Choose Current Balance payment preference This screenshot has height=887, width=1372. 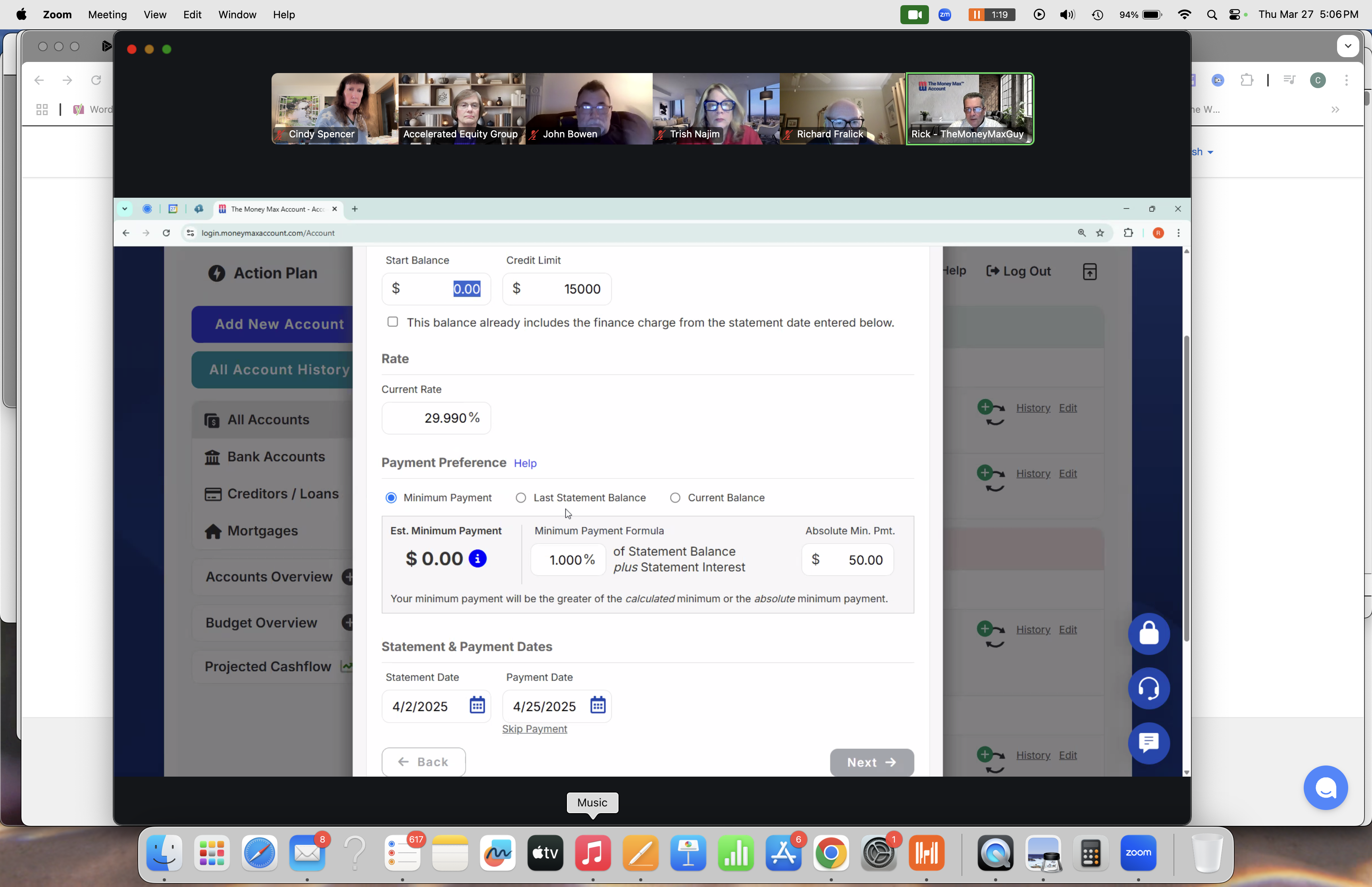[675, 497]
